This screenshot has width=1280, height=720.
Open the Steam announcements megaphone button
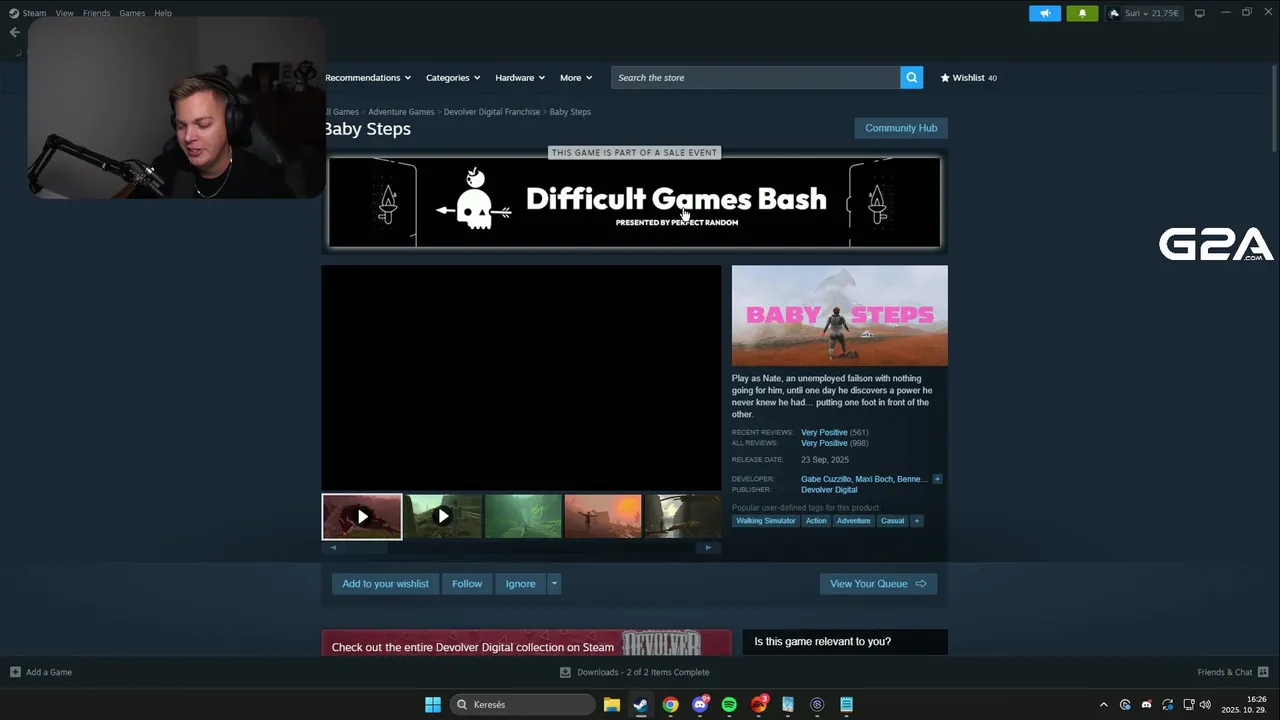coord(1045,13)
